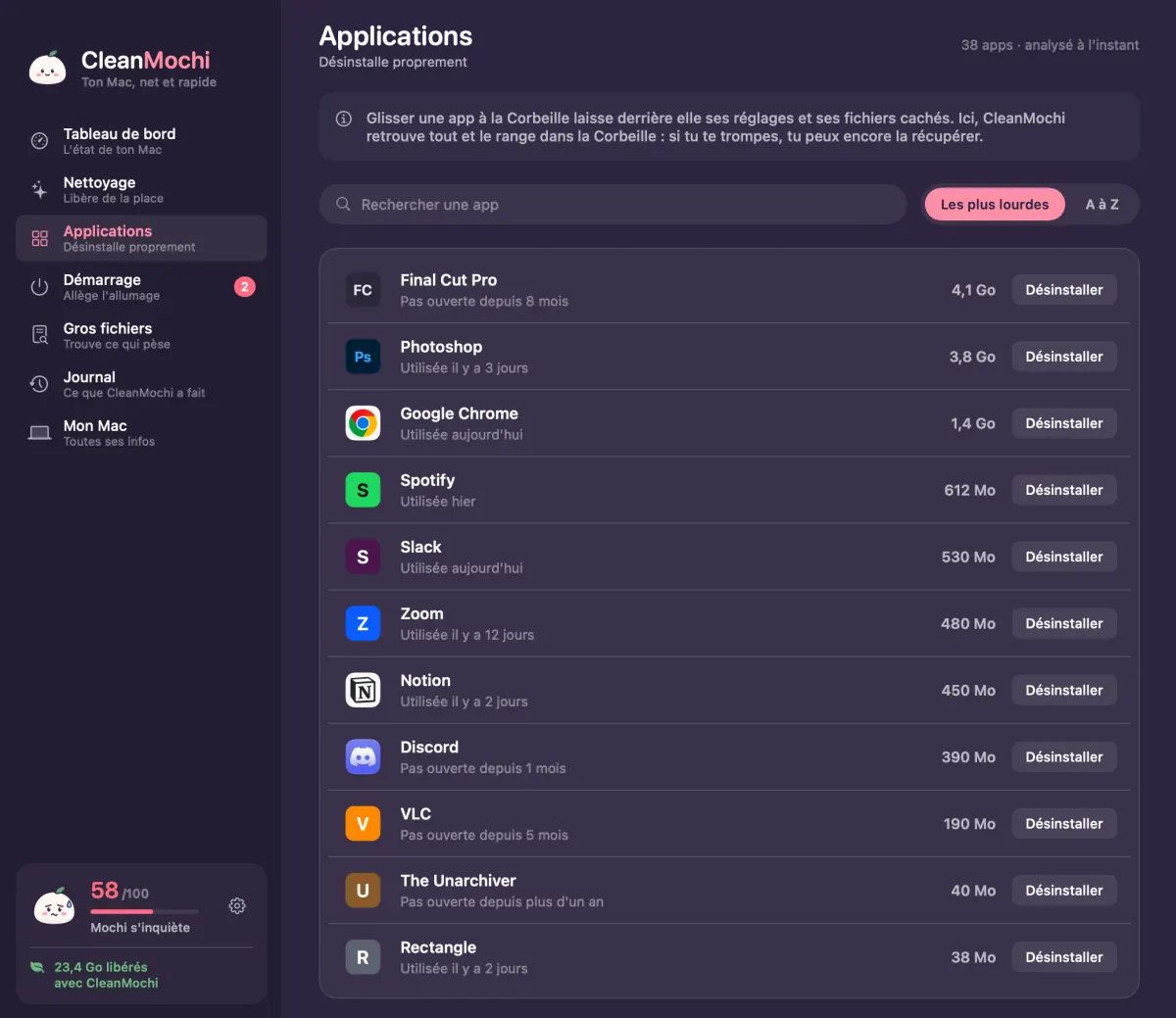This screenshot has height=1018, width=1176.
Task: Click the Discord app name
Action: tap(429, 747)
